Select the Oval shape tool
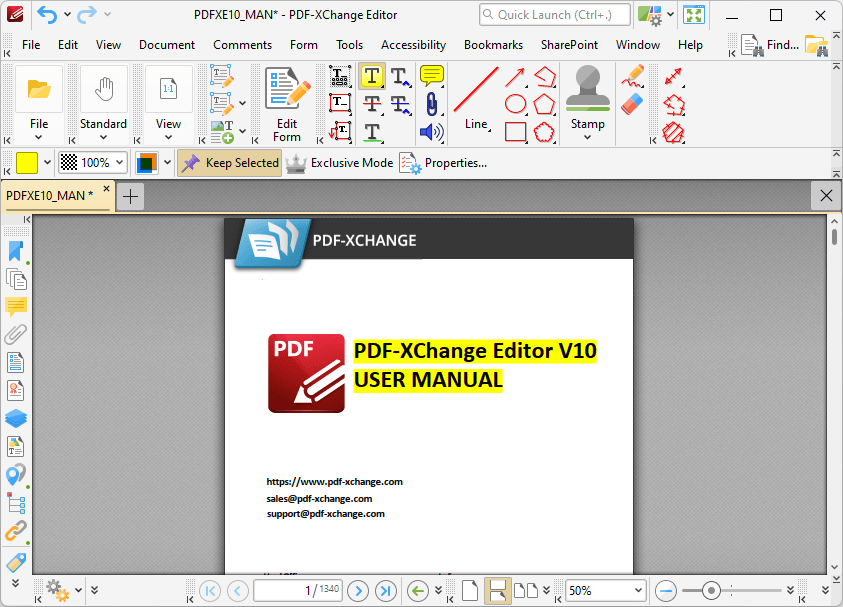This screenshot has height=607, width=843. (513, 105)
